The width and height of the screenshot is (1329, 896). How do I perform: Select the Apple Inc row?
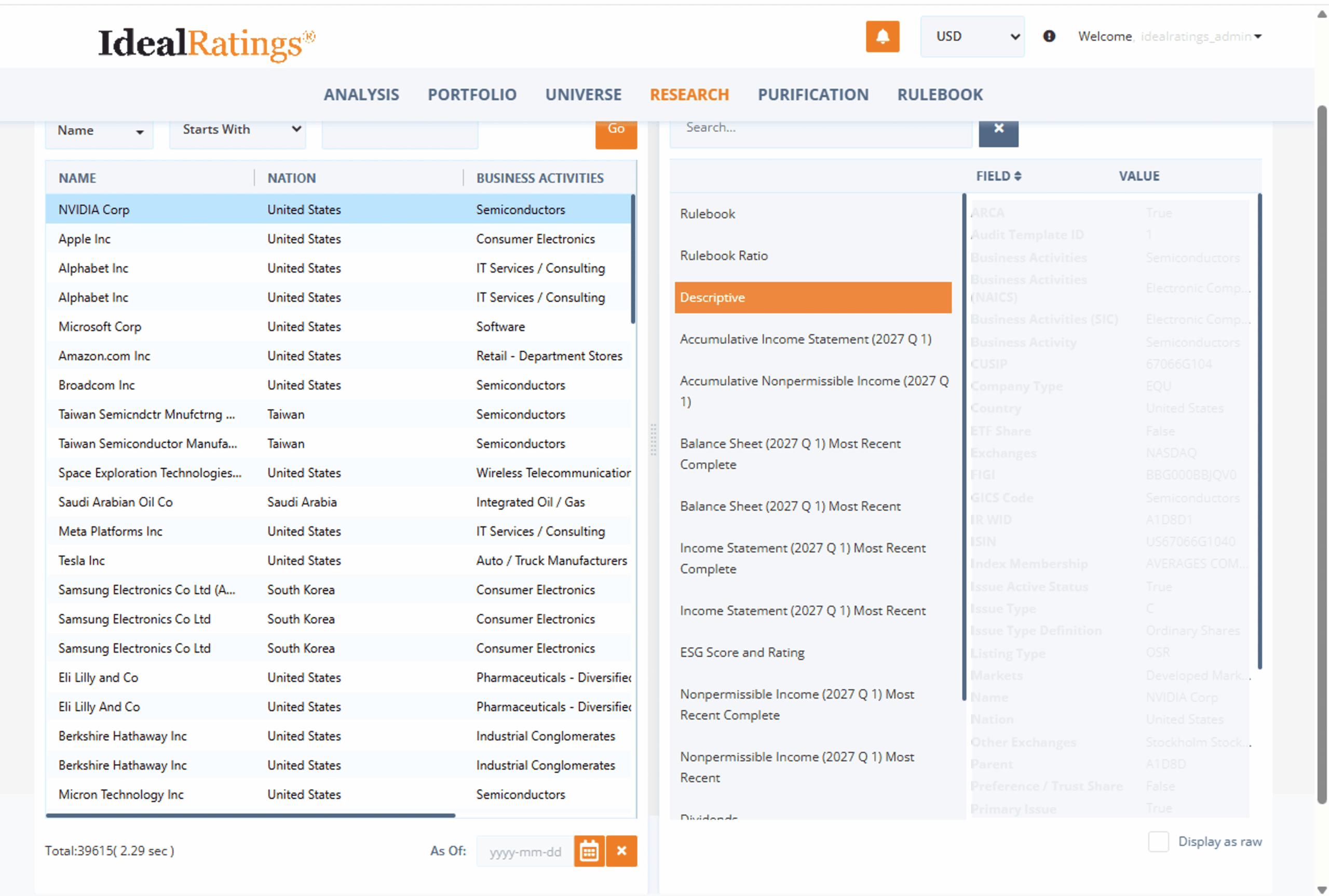coord(338,238)
